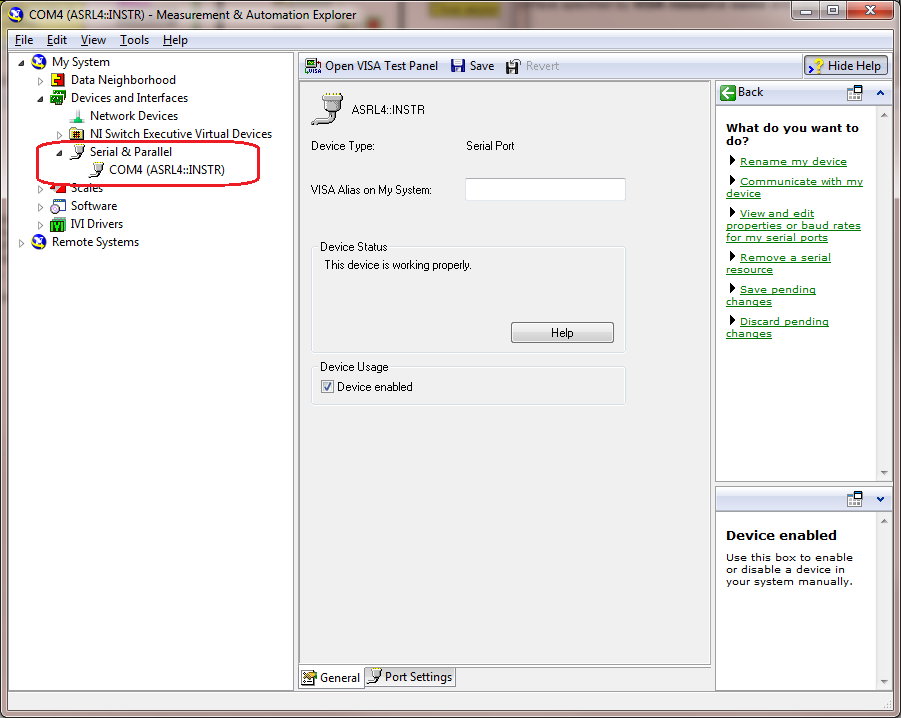Click upper help pane scrollbar down arrow

884,473
